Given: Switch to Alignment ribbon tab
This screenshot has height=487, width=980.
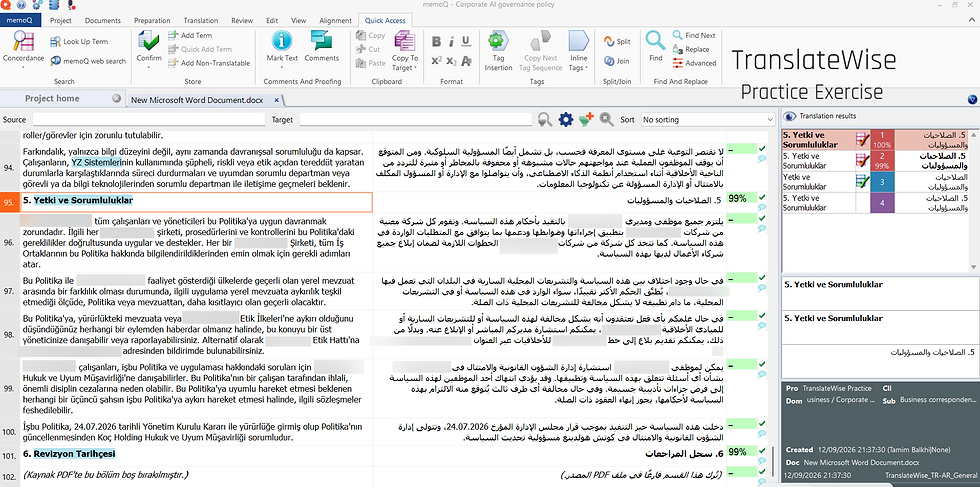Looking at the screenshot, I should (x=335, y=21).
